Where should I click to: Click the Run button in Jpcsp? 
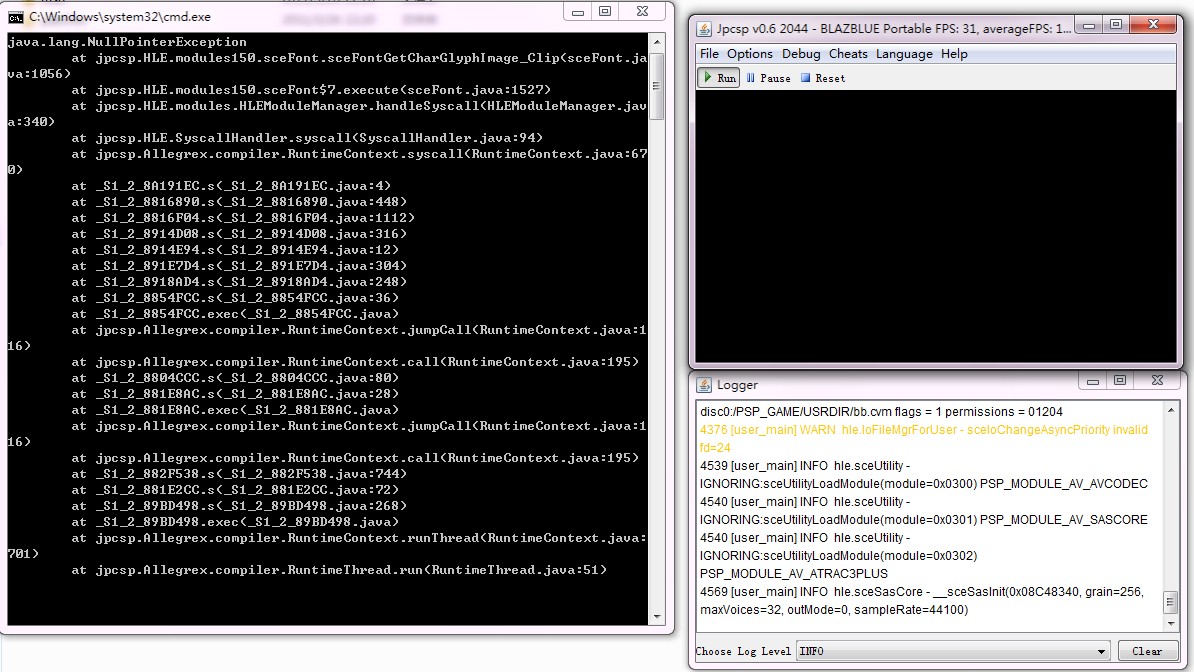(719, 78)
